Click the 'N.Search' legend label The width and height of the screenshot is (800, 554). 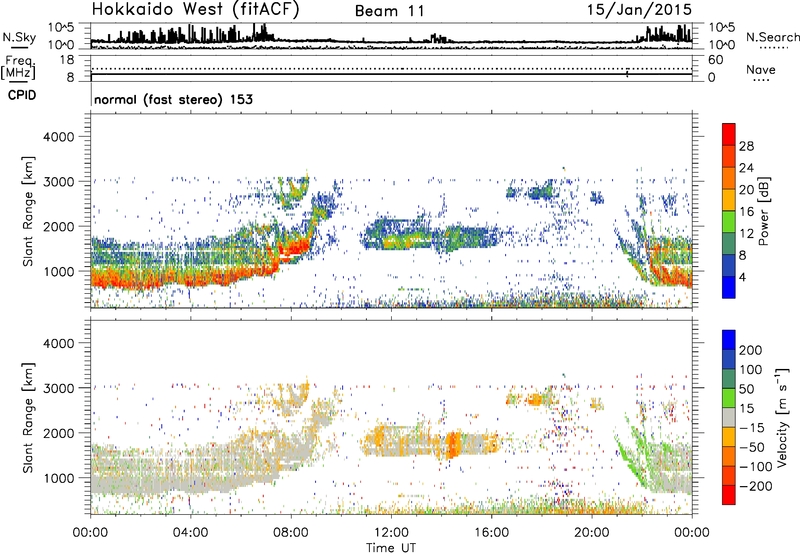(772, 37)
